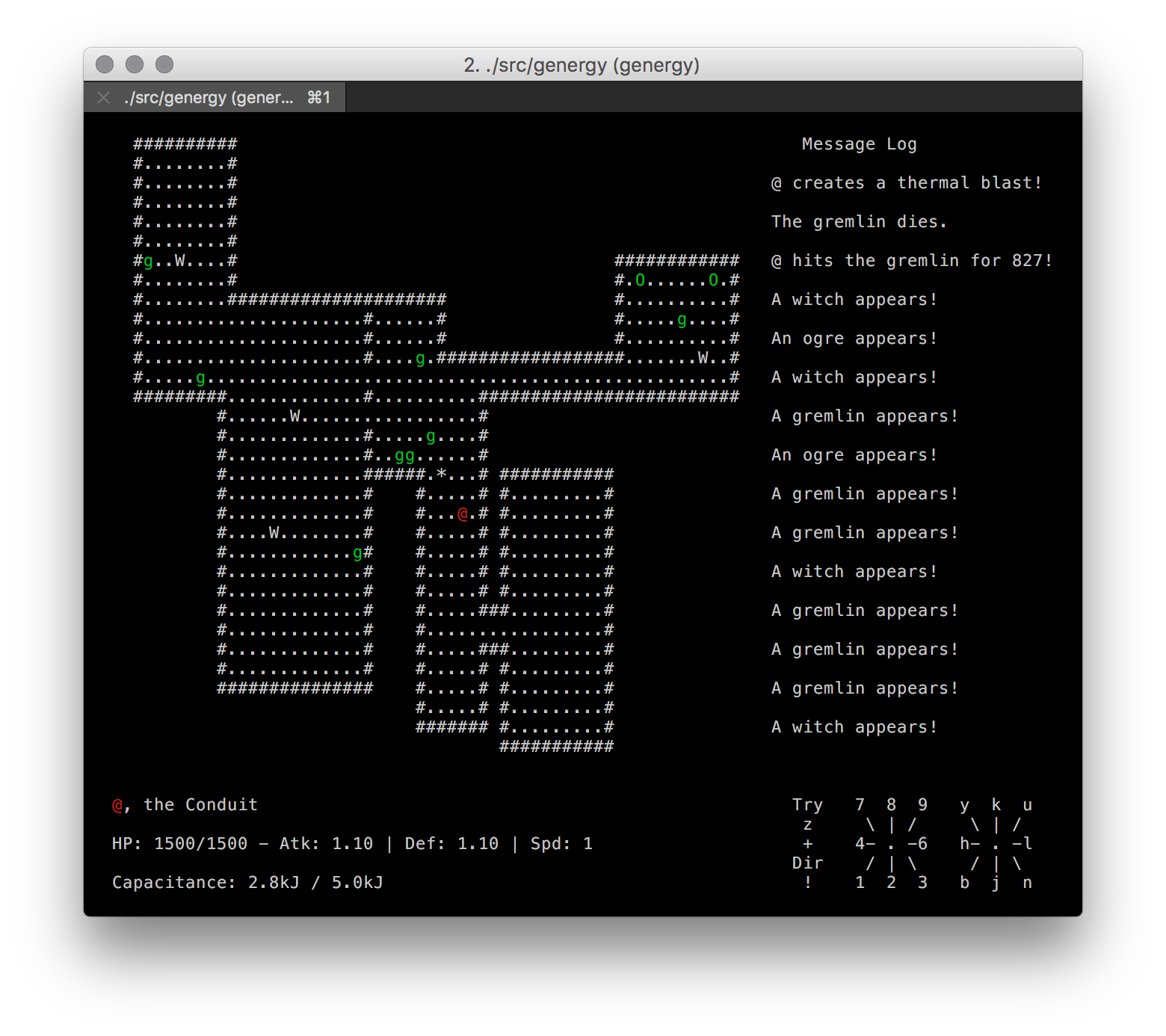Click the 'Try' label in the key legend

coord(807,805)
